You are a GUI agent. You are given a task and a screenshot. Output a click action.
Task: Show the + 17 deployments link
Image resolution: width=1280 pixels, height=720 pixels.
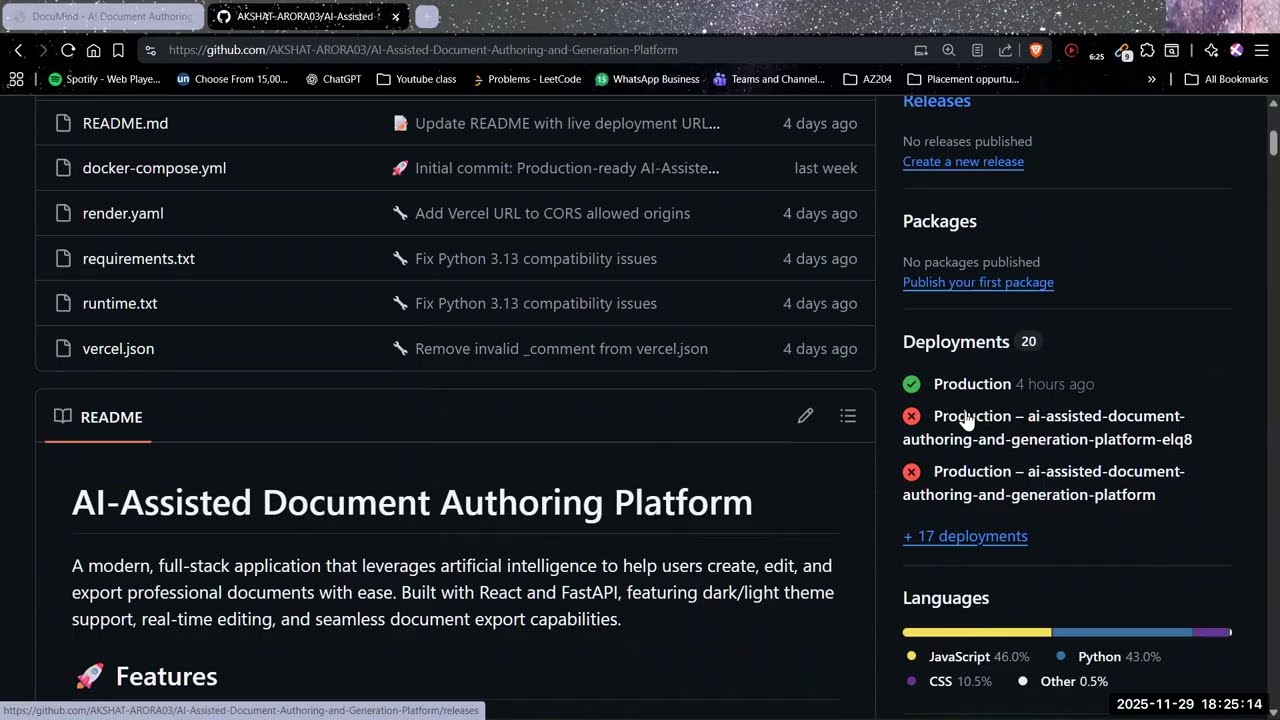[x=965, y=536]
